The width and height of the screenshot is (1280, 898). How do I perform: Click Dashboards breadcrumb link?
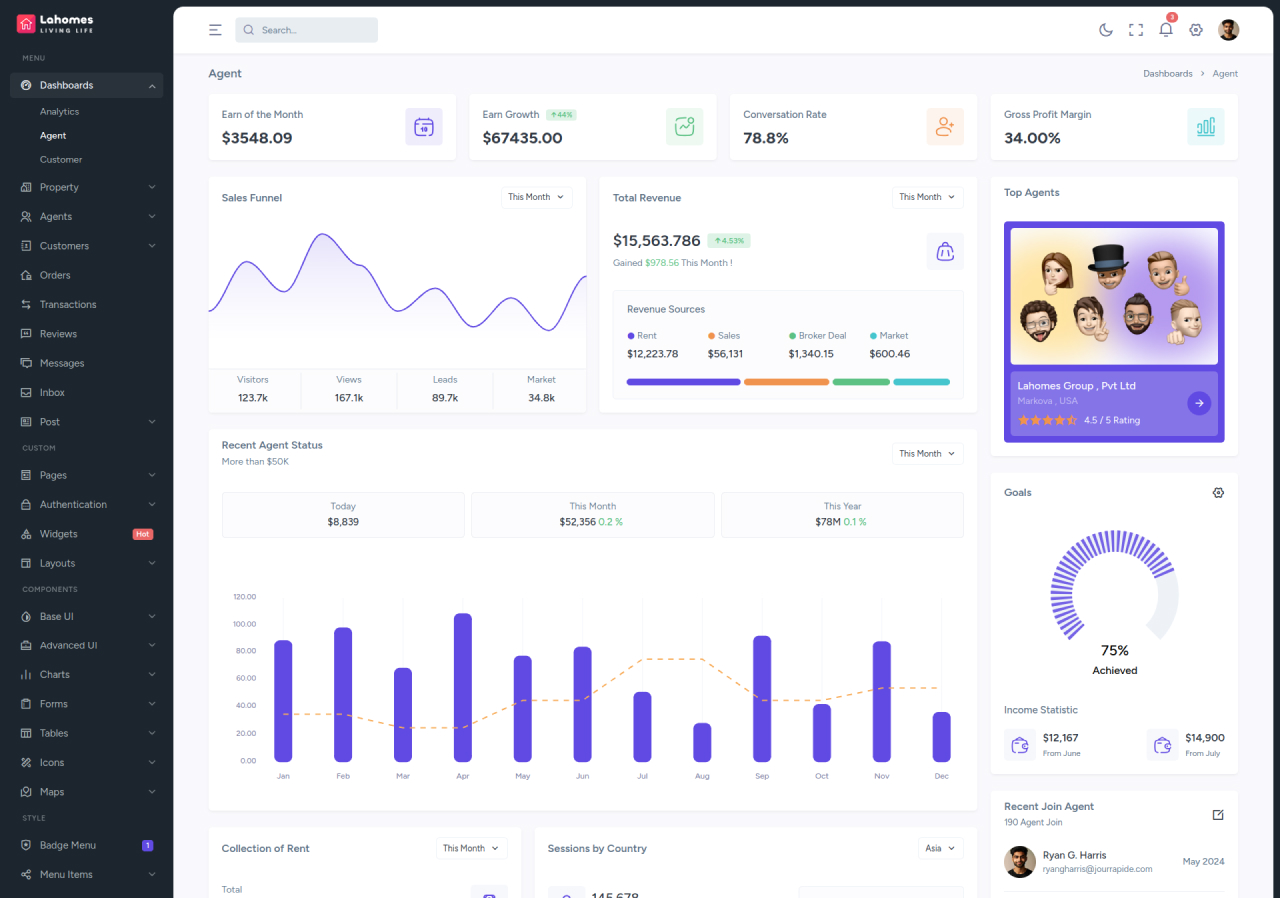coord(1168,74)
